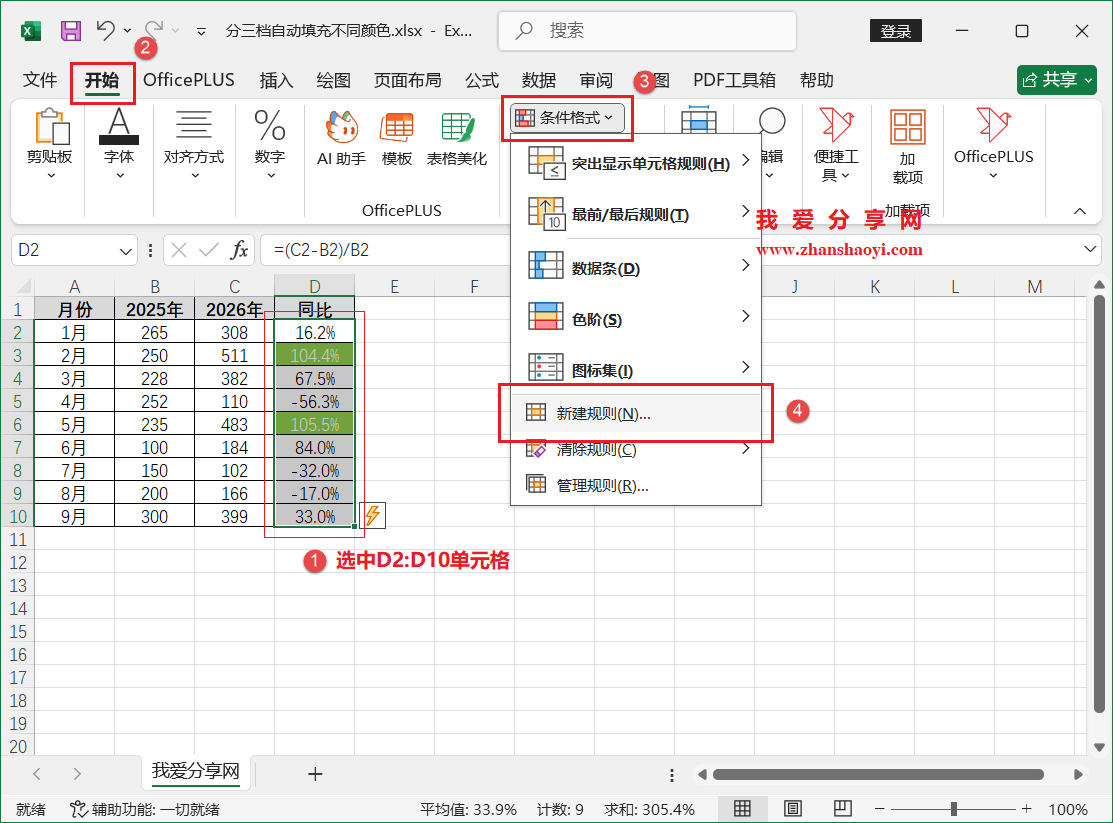The image size is (1113, 823).
Task: Open the 图标集 icon sets submenu
Action: pos(636,369)
